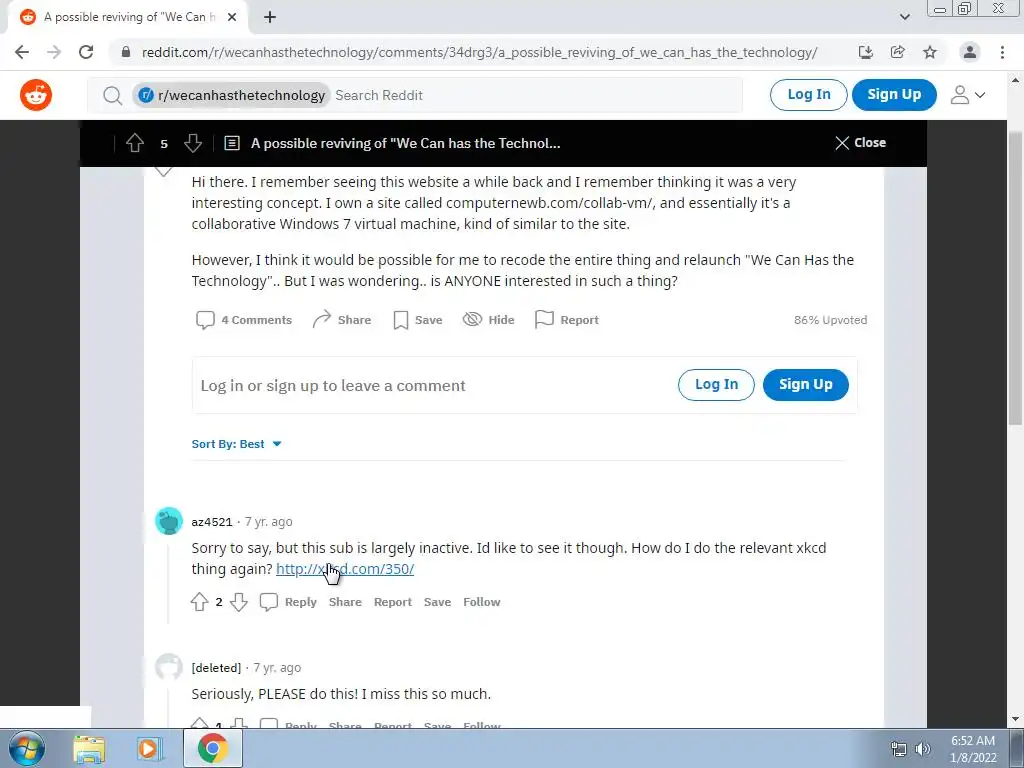Click the share page icon in address bar

(x=898, y=52)
